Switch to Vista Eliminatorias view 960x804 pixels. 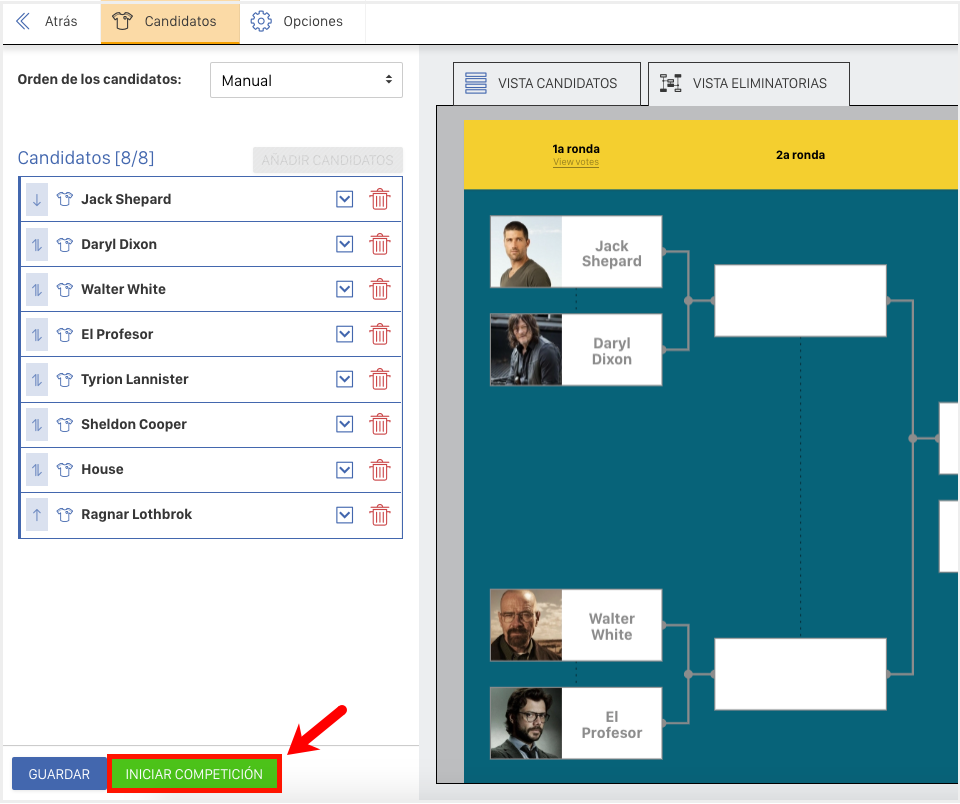(749, 83)
